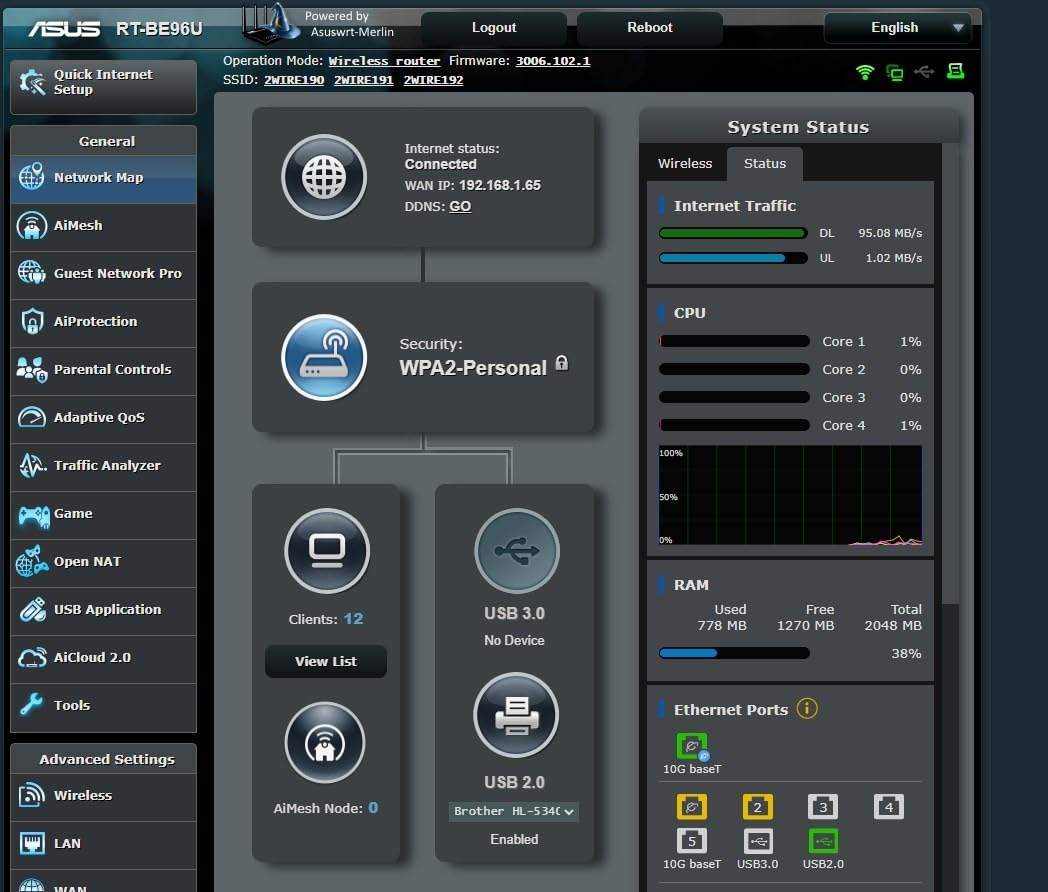Click the RAM usage bar
Viewport: 1048px width, 892px height.
coord(734,653)
